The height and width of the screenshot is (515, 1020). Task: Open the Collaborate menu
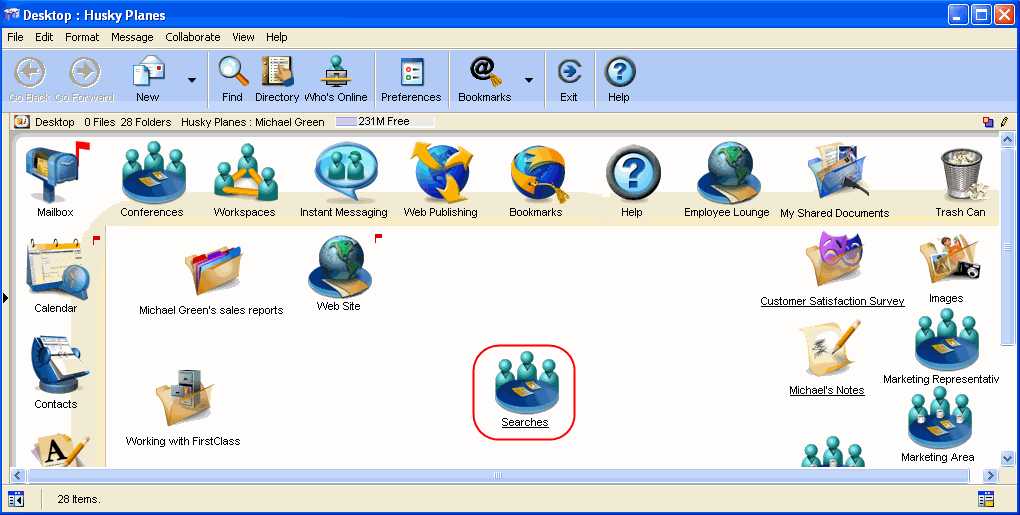click(192, 37)
